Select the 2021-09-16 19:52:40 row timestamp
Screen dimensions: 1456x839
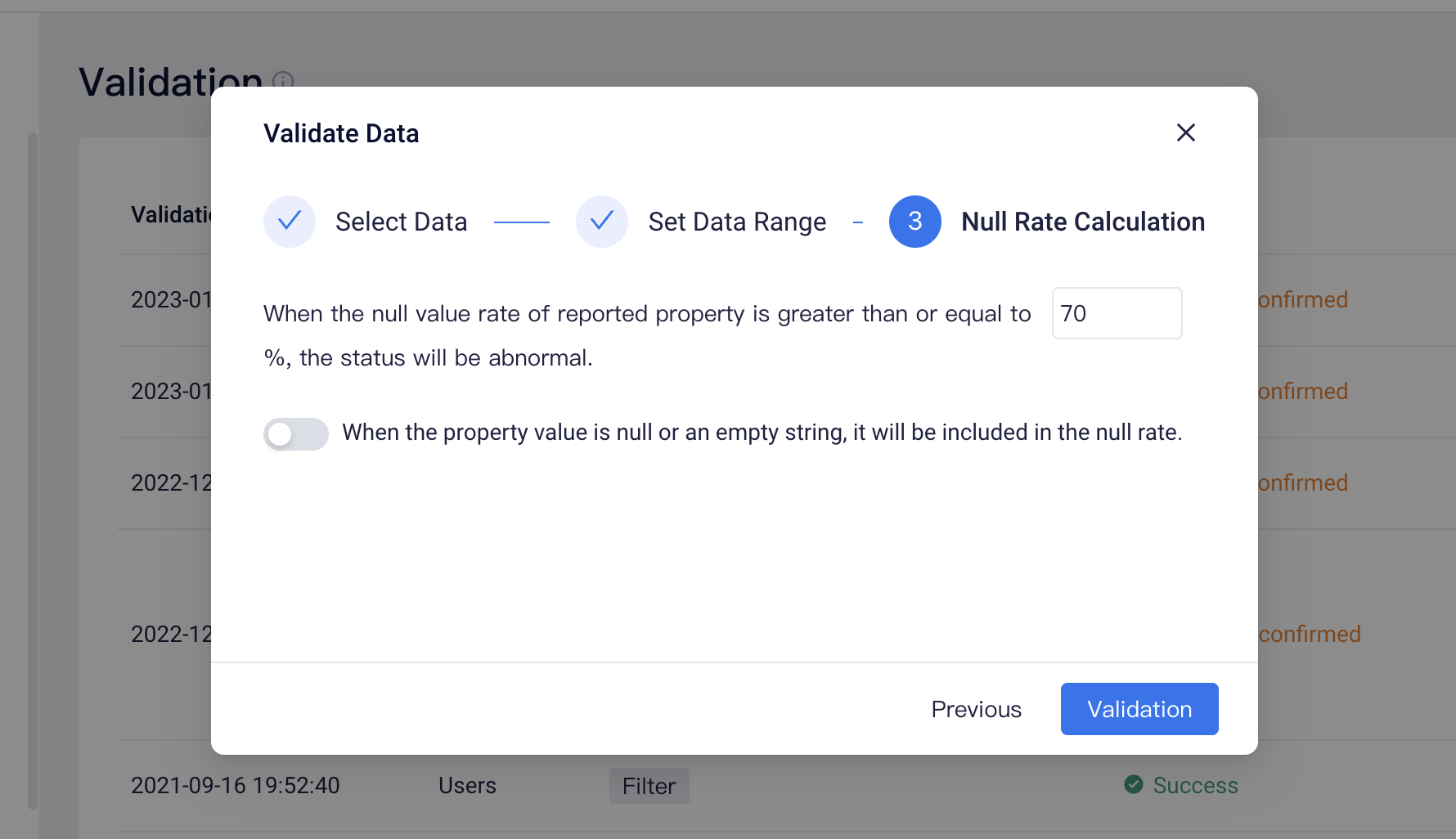coord(236,785)
